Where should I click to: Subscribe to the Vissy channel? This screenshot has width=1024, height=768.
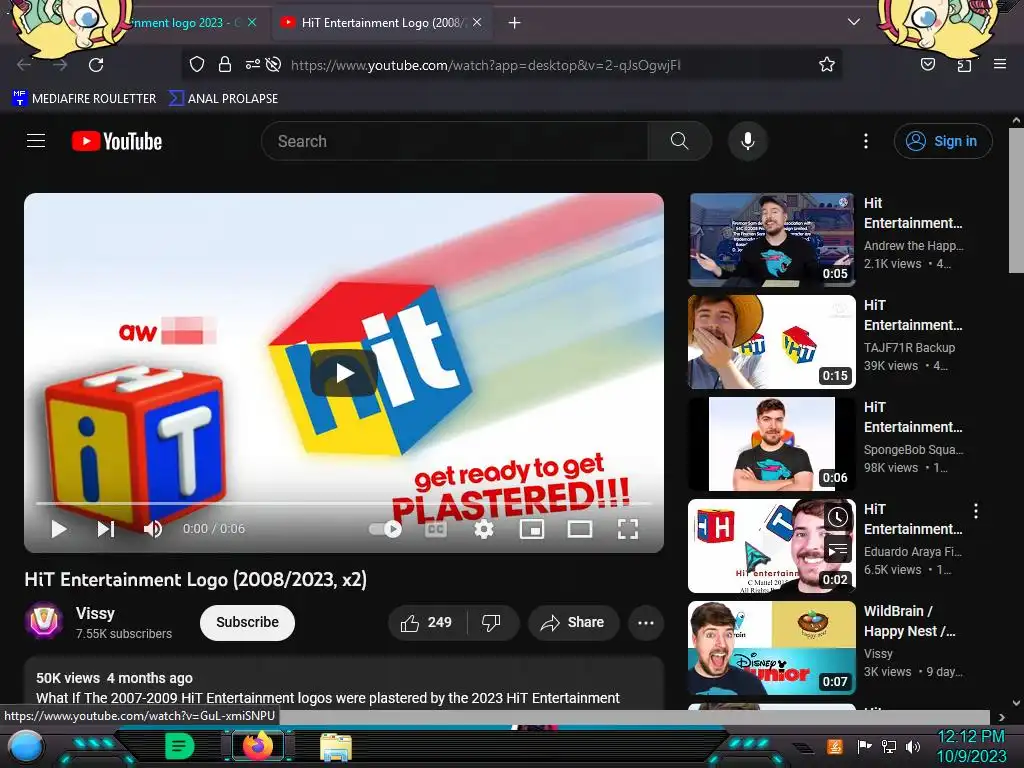pos(248,622)
